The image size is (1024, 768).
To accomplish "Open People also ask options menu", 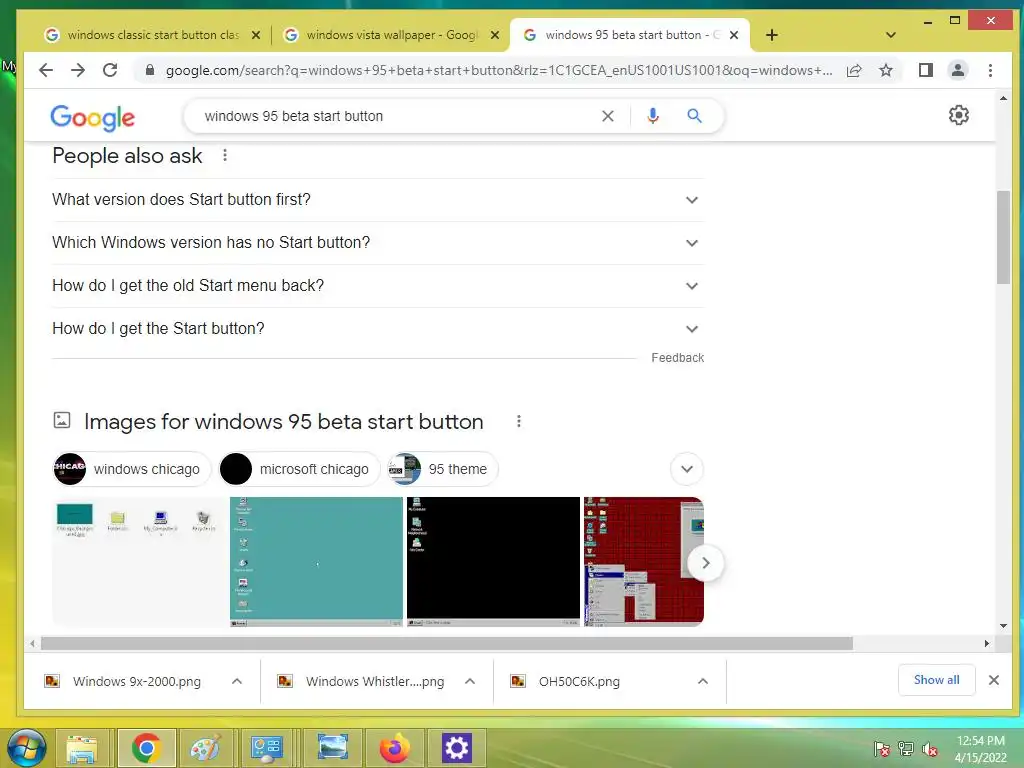I will tap(225, 155).
